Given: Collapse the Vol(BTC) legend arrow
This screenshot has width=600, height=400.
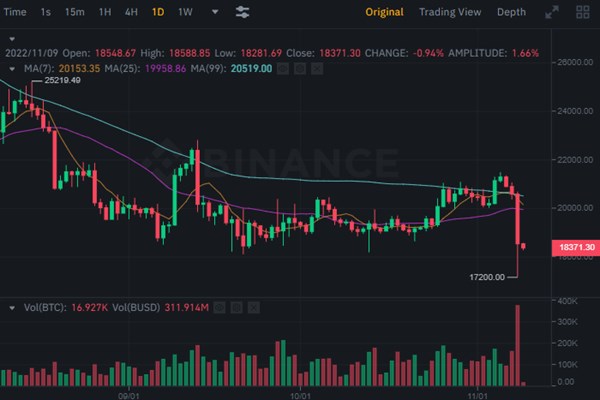Looking at the screenshot, I should pyautogui.click(x=12, y=307).
